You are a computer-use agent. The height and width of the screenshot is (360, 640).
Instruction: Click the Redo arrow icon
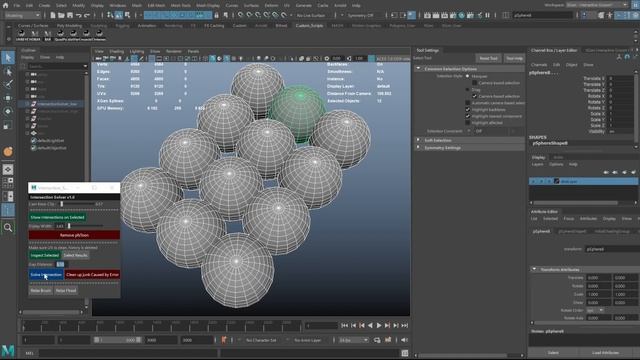[x=87, y=15]
